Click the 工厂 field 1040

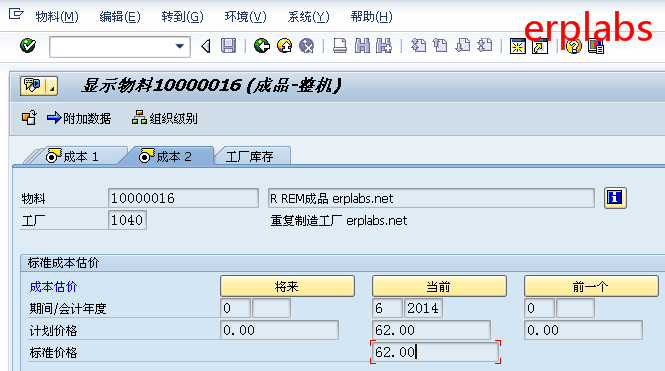tap(127, 220)
